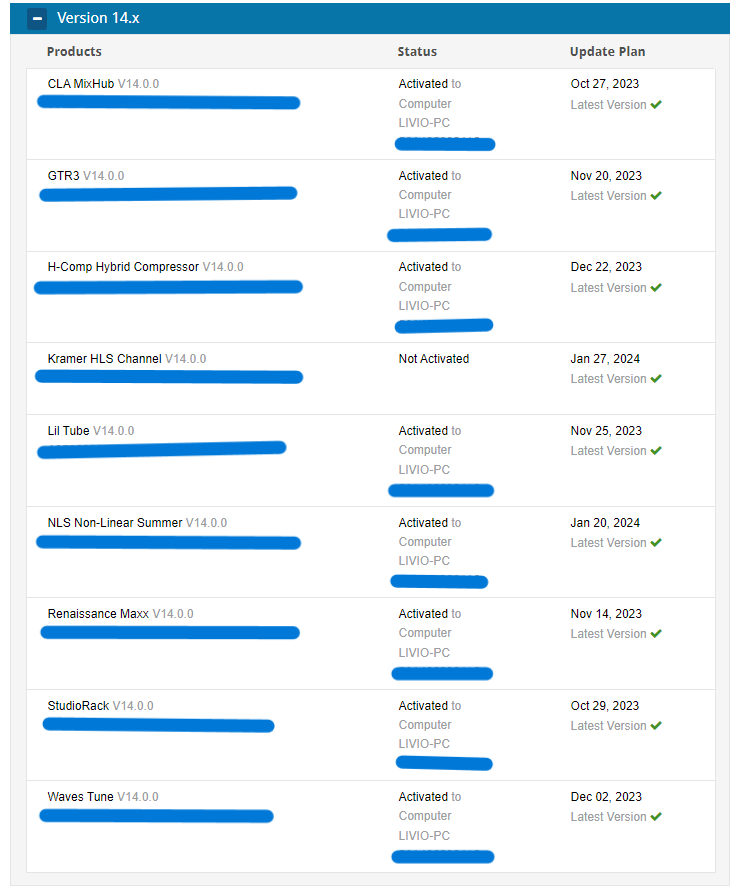Click the green checkmark next to GTR3

point(656,196)
